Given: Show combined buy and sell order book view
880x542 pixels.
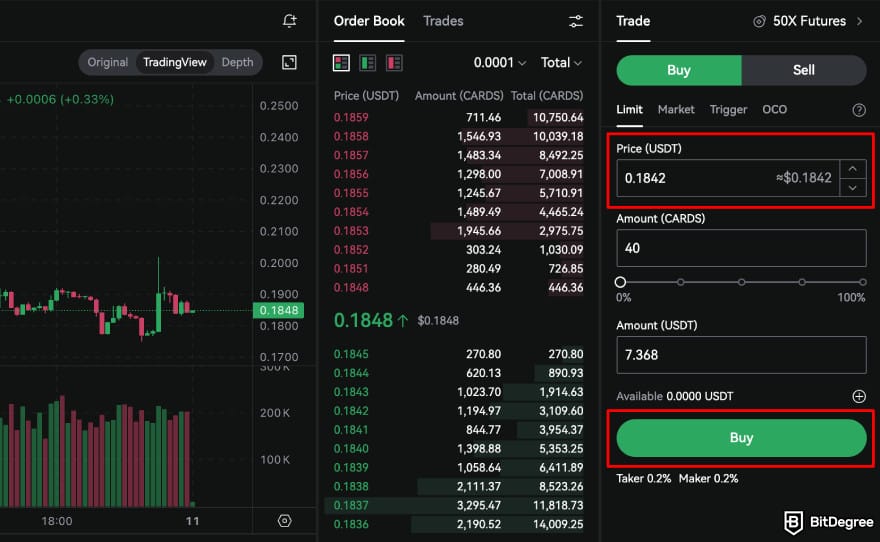Looking at the screenshot, I should click(341, 63).
